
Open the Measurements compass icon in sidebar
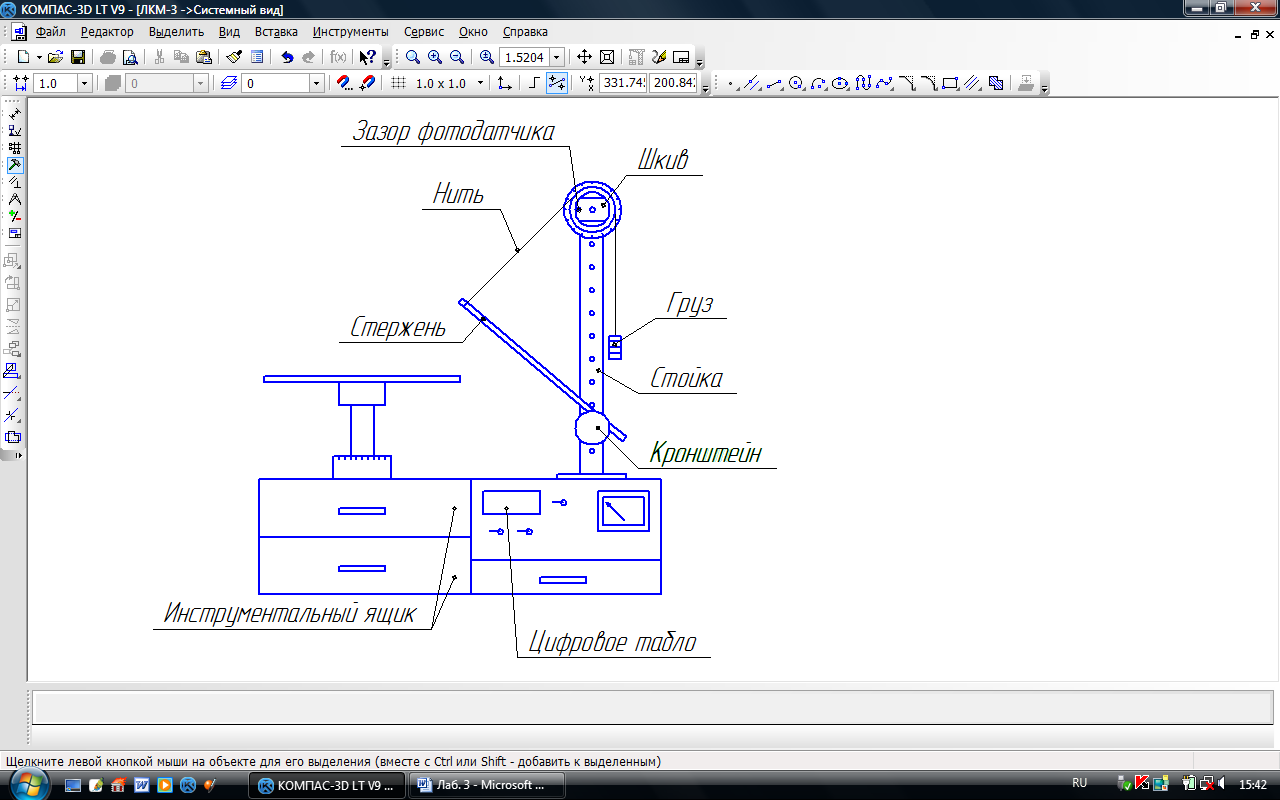click(14, 199)
